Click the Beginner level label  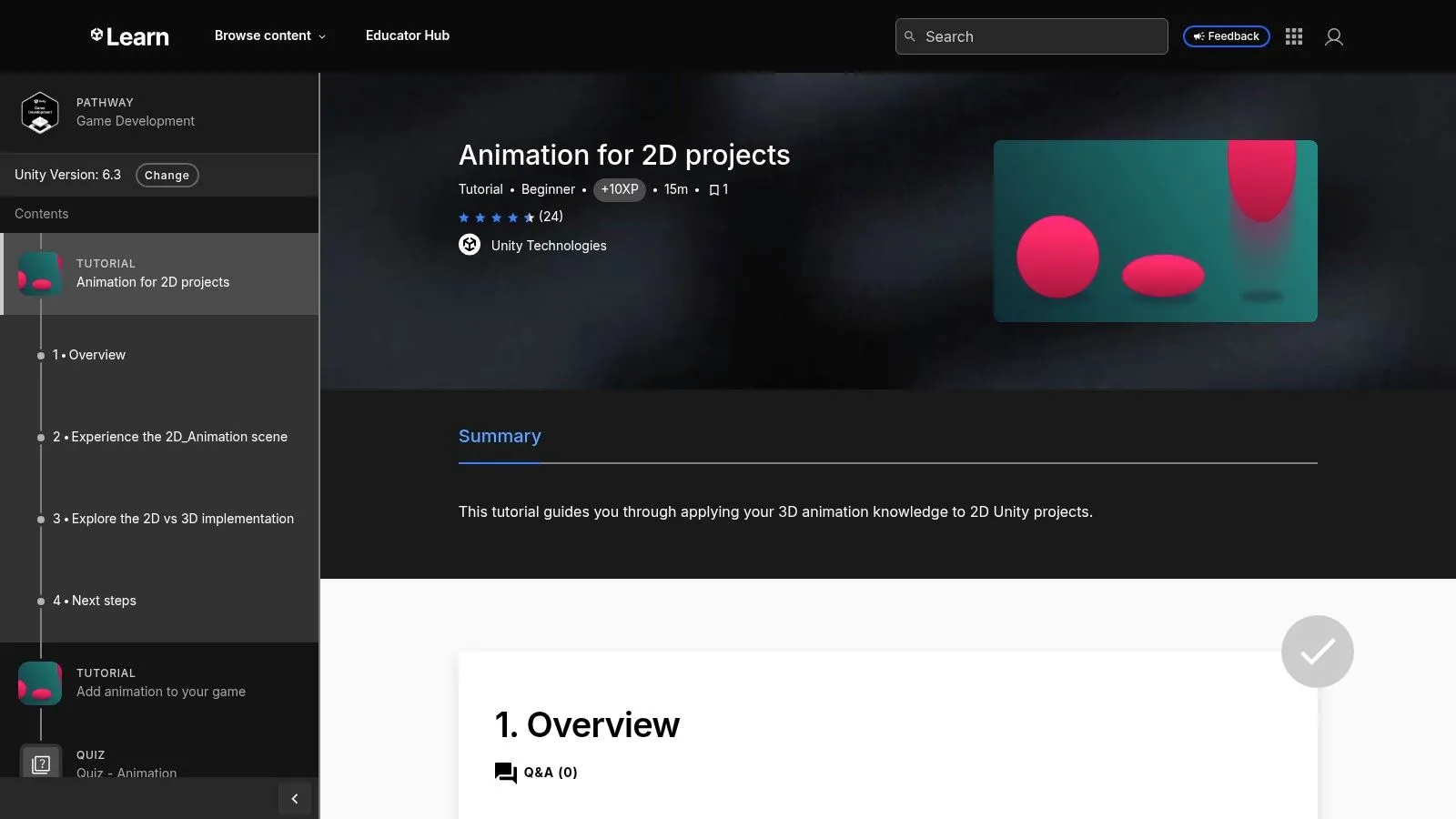pyautogui.click(x=548, y=189)
